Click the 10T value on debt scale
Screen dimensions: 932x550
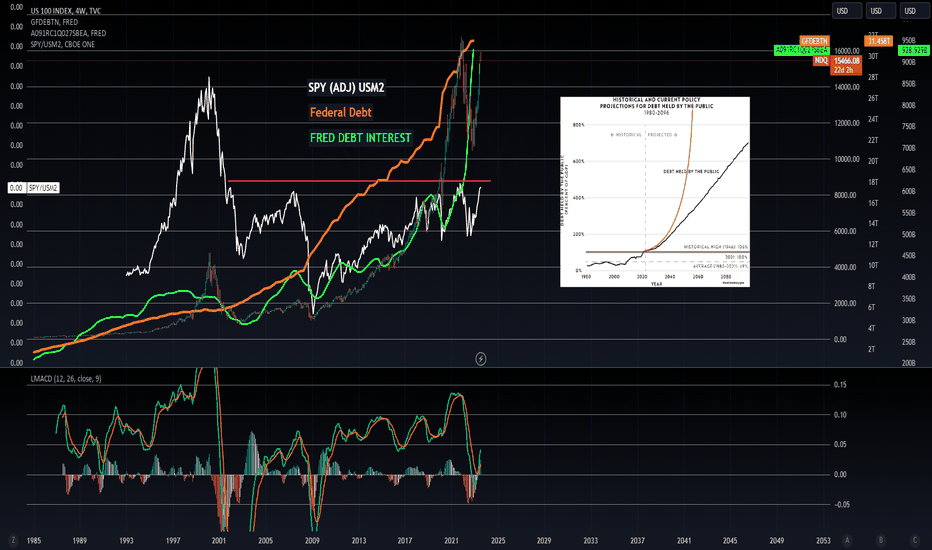(873, 265)
